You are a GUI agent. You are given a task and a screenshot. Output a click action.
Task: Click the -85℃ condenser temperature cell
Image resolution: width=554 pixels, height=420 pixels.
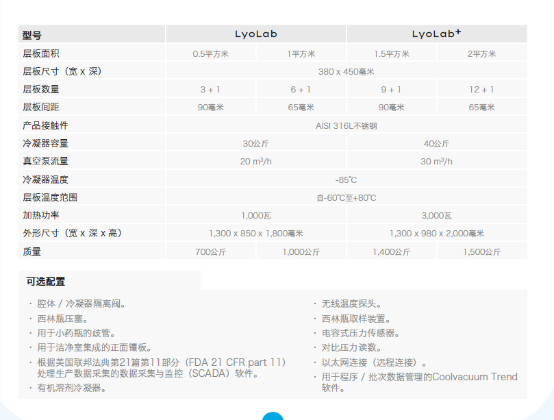point(346,180)
